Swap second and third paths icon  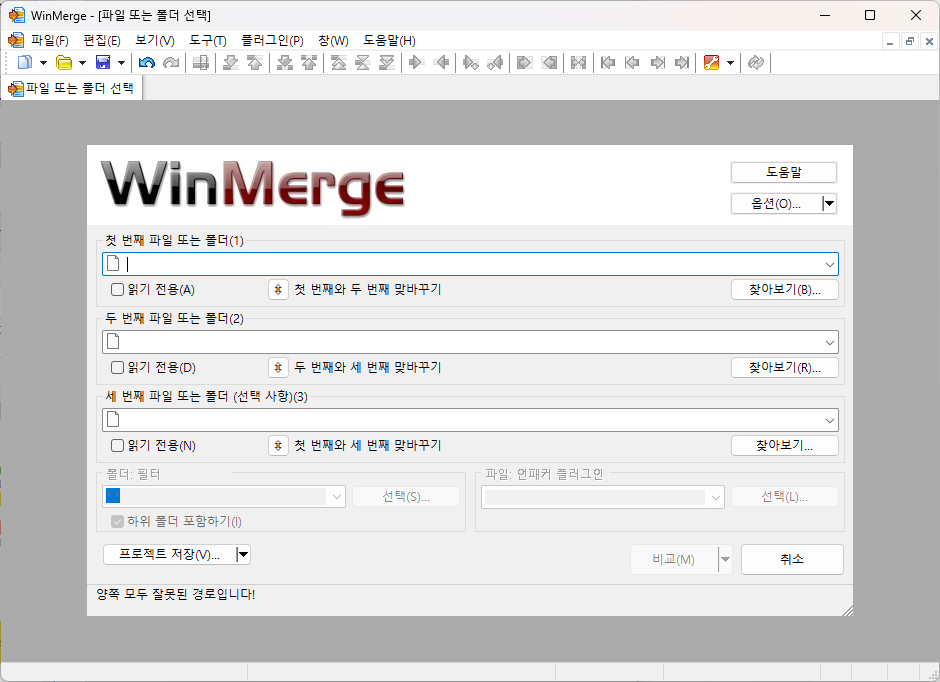278,367
